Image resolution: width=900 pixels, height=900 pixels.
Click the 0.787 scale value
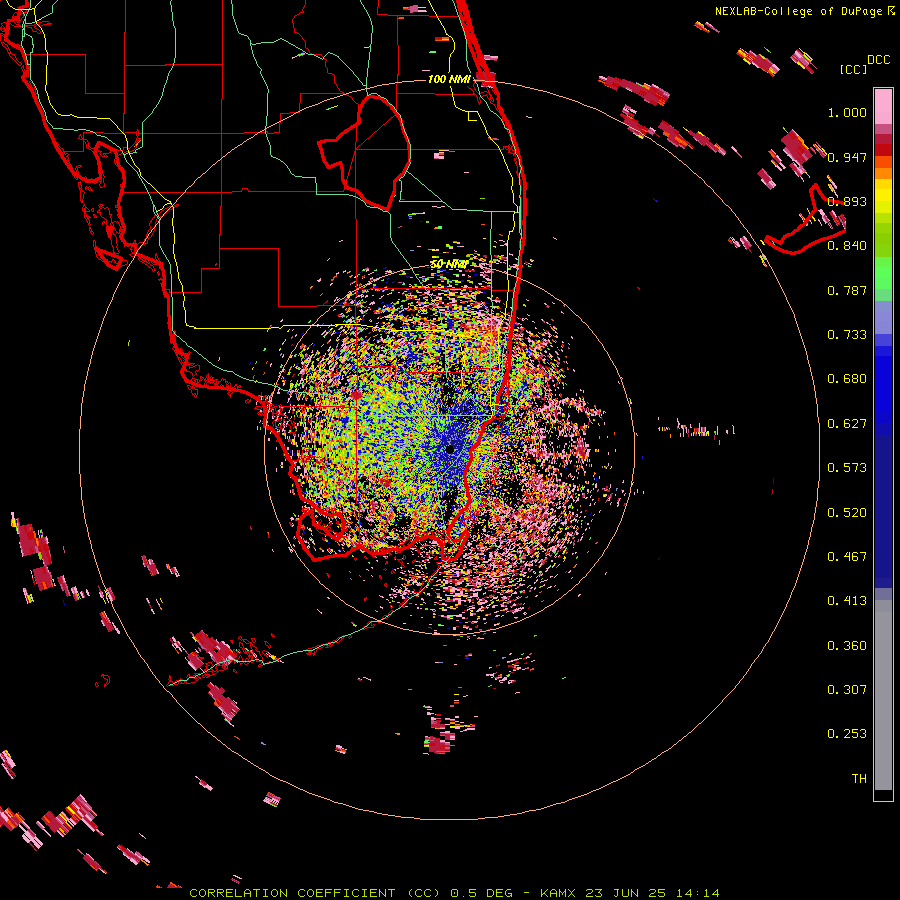point(847,290)
